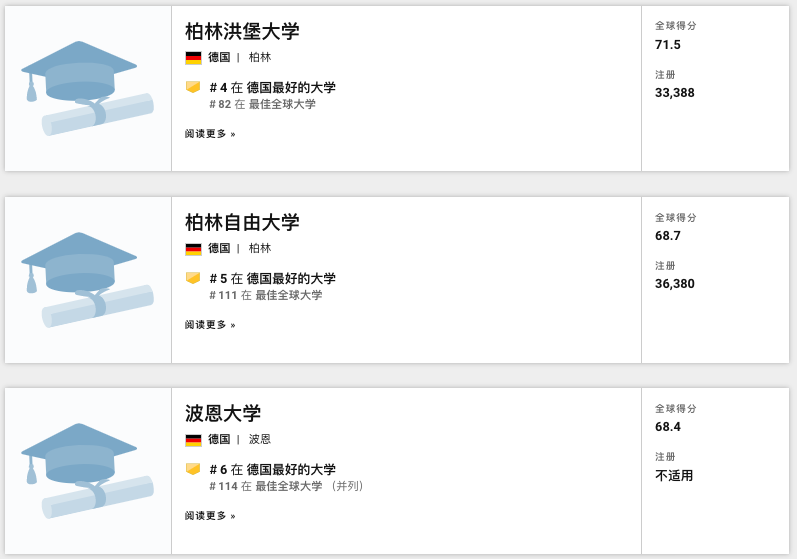Click 阅读更多 under 柏林自由大学
The image size is (797, 559).
210,325
